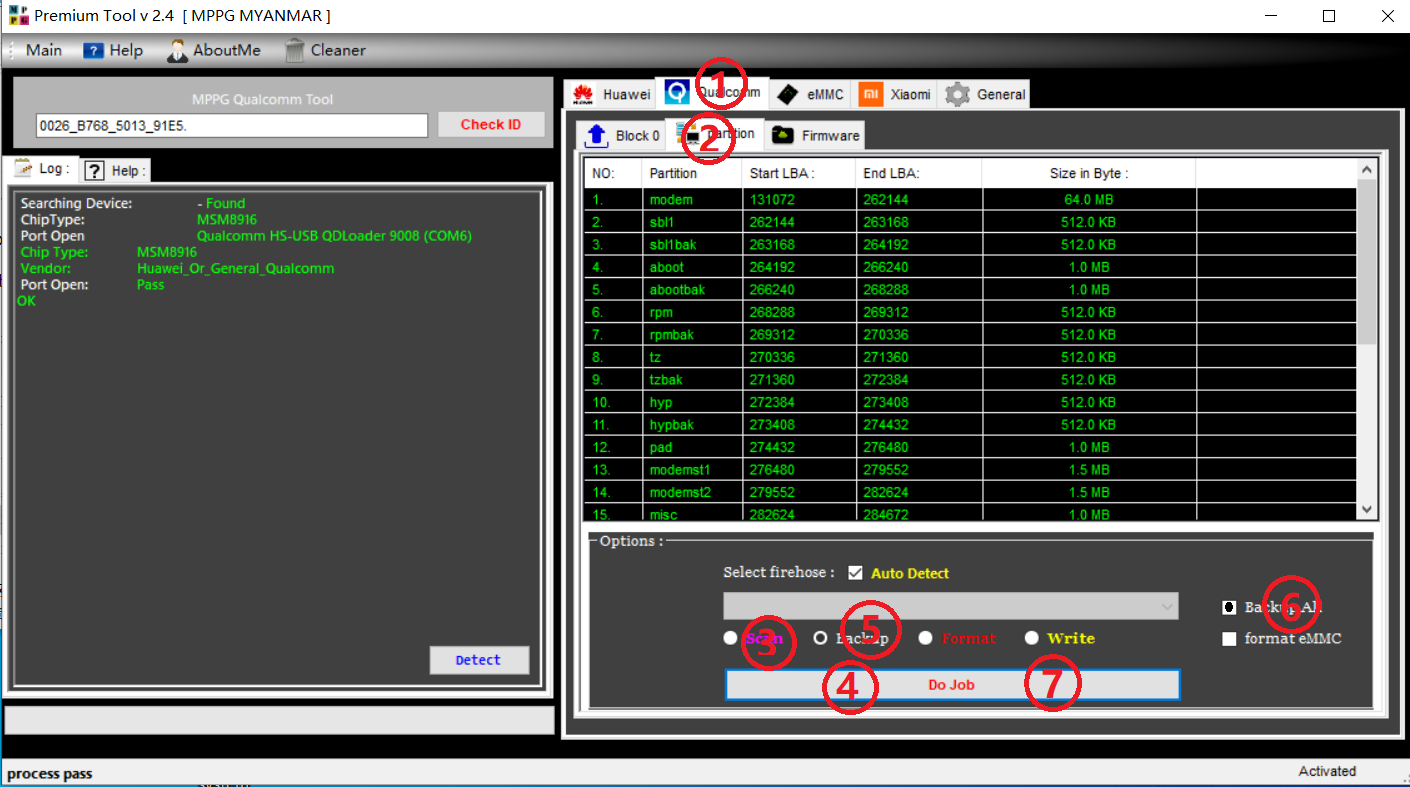
Task: Click the rpmbak partition name
Action: tap(671, 335)
